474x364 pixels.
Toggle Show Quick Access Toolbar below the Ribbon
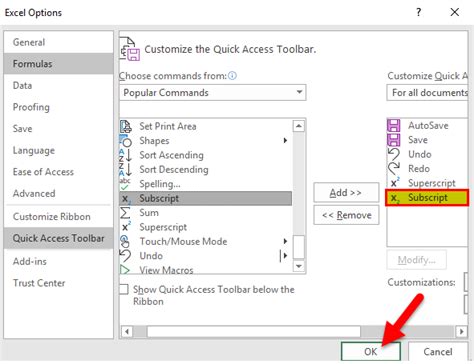point(124,289)
